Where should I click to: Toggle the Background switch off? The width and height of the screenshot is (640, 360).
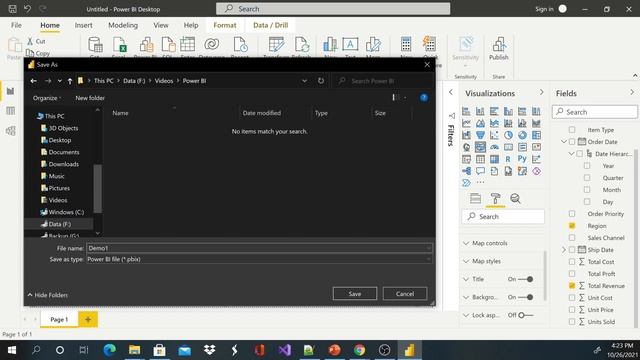[525, 297]
